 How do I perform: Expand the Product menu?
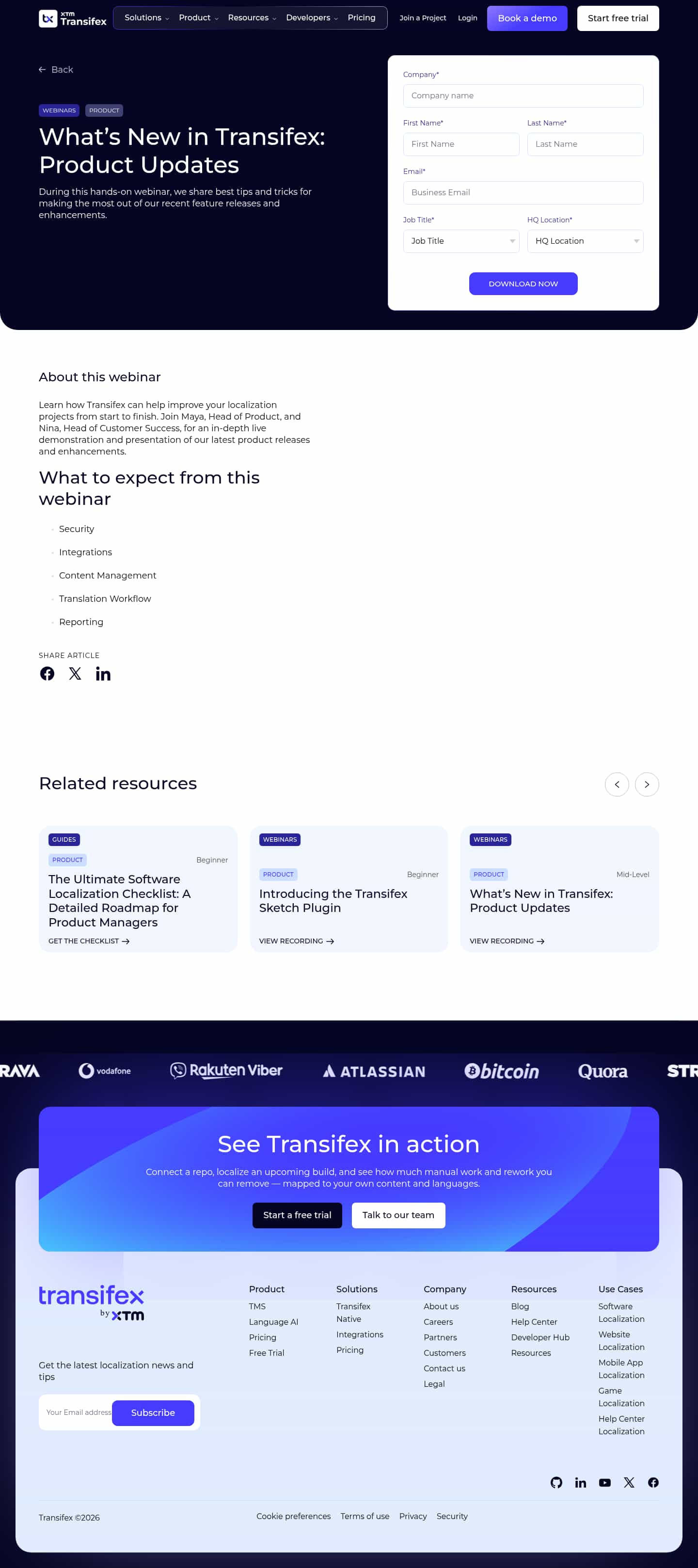click(x=199, y=17)
